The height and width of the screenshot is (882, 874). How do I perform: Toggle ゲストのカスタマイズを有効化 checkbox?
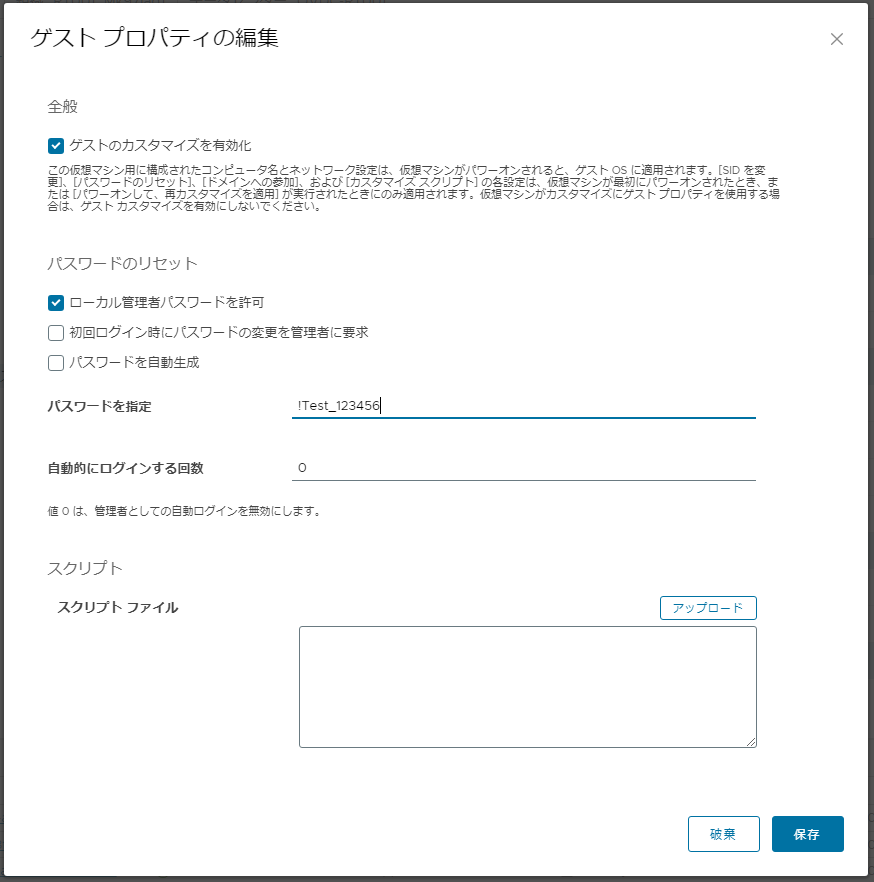[56, 146]
